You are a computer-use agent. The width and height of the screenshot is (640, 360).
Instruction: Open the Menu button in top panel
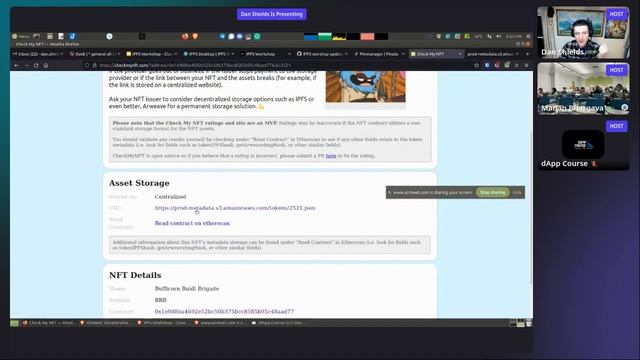[x=21, y=36]
